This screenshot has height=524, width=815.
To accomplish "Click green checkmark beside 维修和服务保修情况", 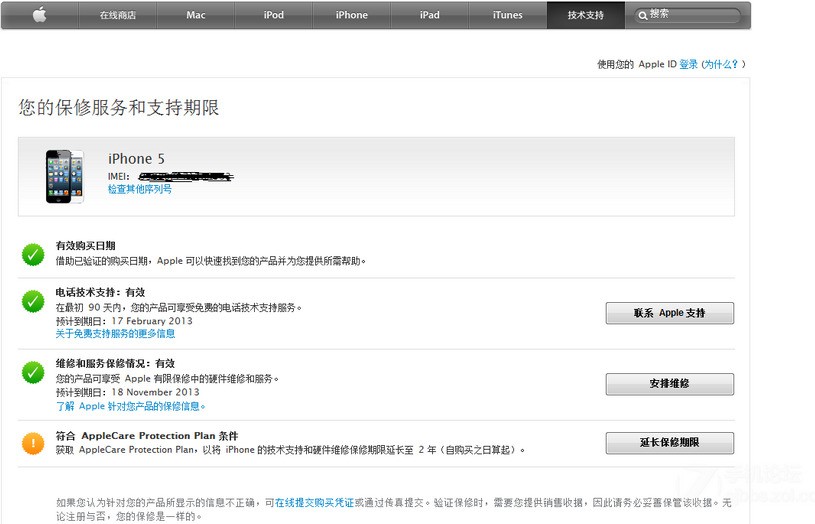I will 33,372.
